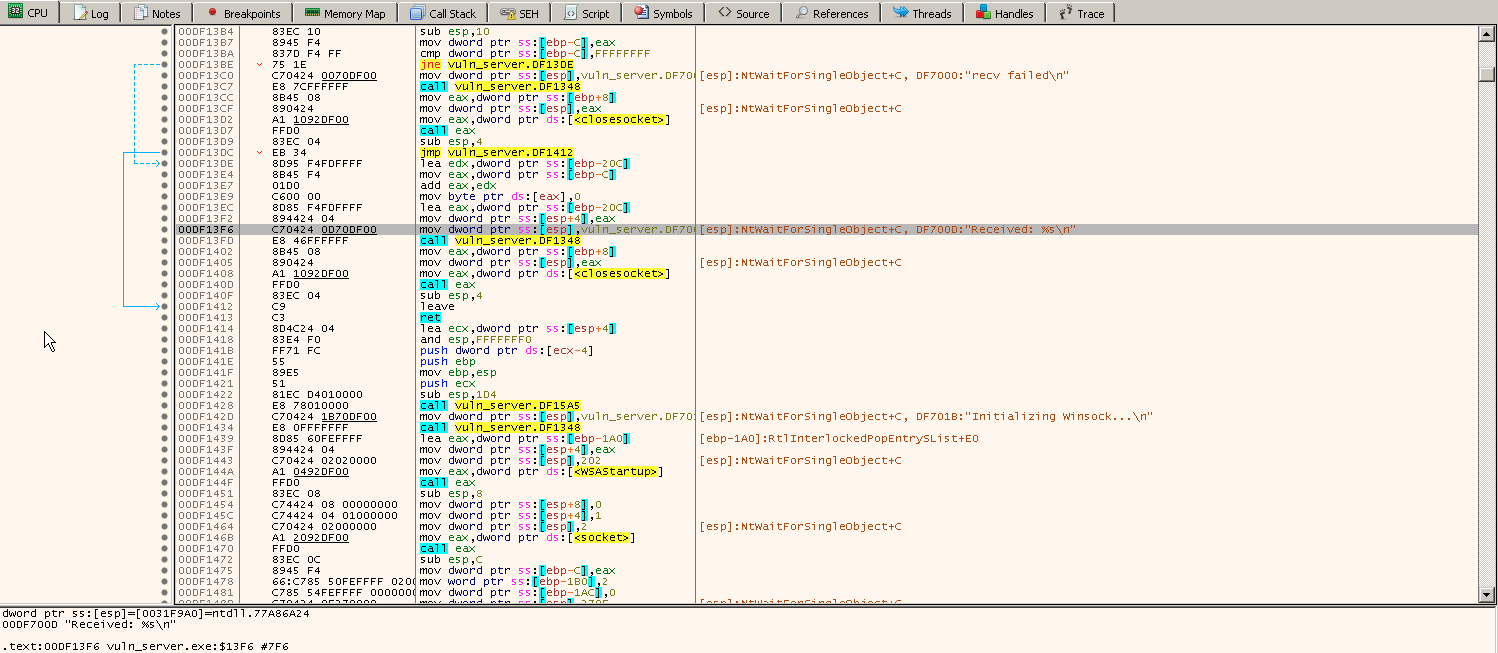Select 'cmp dword ptr ss:[ebp-C],FFFFFFFF' instruction

(x=535, y=53)
